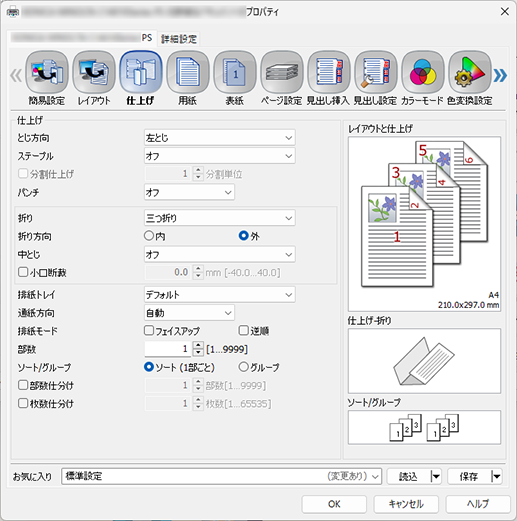
Task: Click the OK button
Action: click(334, 504)
